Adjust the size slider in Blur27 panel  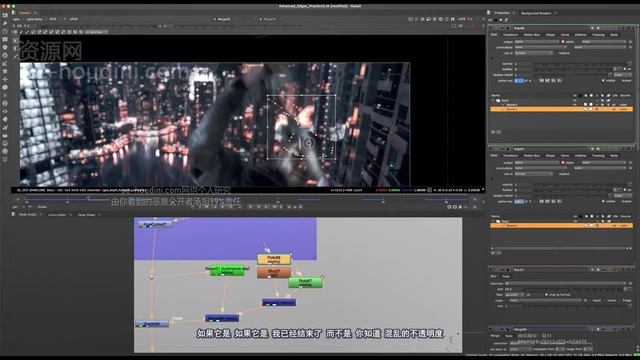[x=573, y=289]
